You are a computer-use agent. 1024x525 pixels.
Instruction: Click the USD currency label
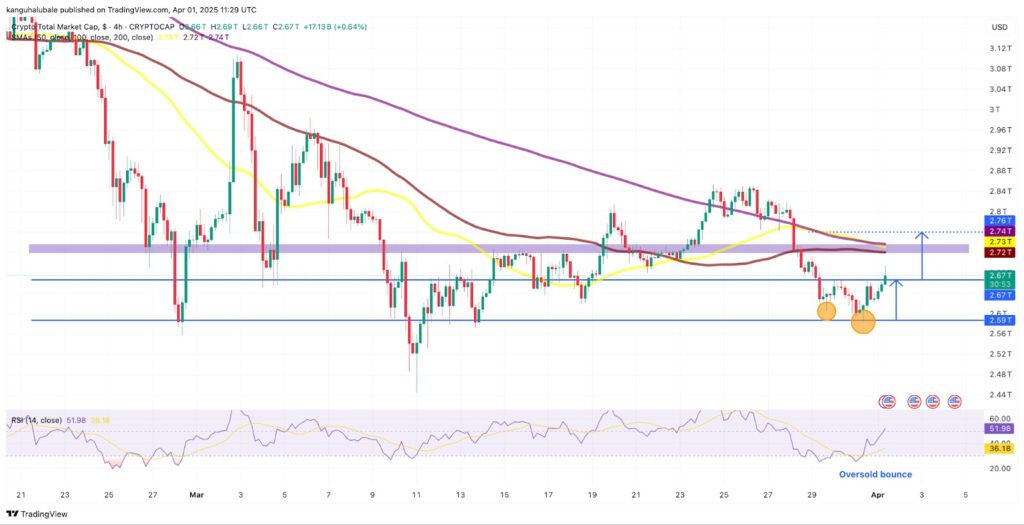tap(997, 27)
